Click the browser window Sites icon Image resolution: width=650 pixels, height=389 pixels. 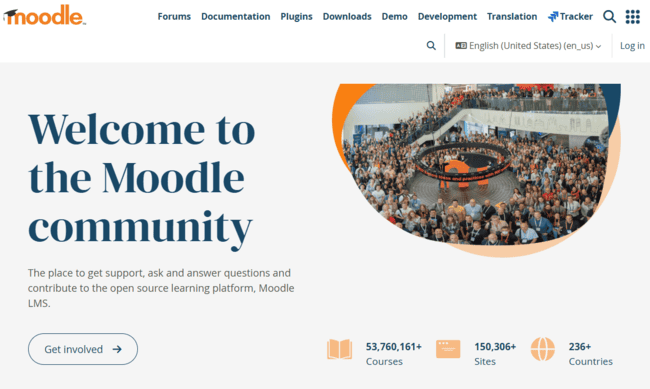click(448, 349)
